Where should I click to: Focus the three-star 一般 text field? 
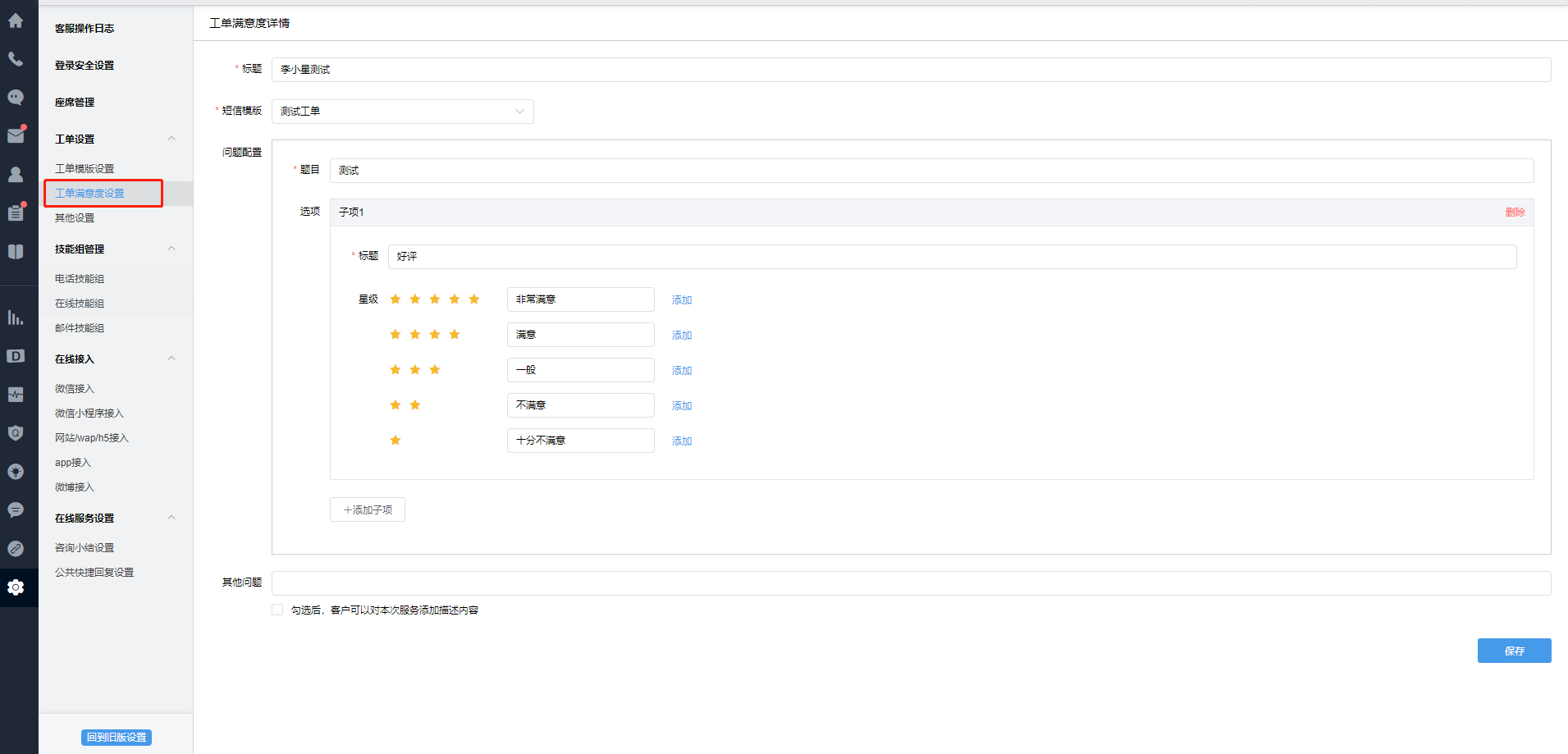(x=580, y=370)
